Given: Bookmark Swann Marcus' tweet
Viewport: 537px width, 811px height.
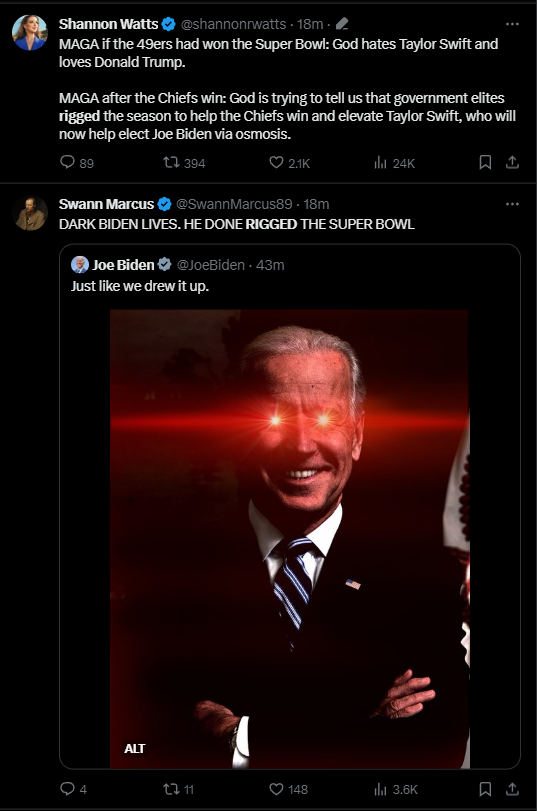Looking at the screenshot, I should [x=485, y=789].
